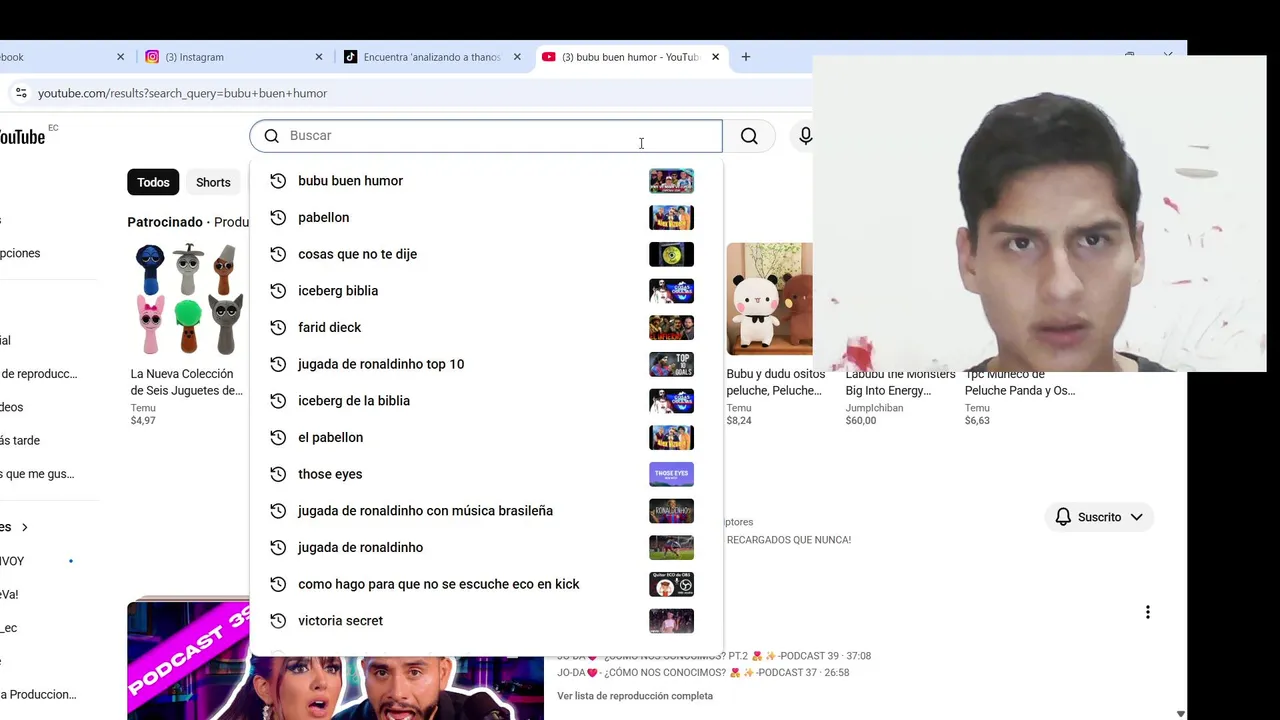Choose suggestion 'those eyes'
Screen dimensions: 1280x720
[x=486, y=474]
